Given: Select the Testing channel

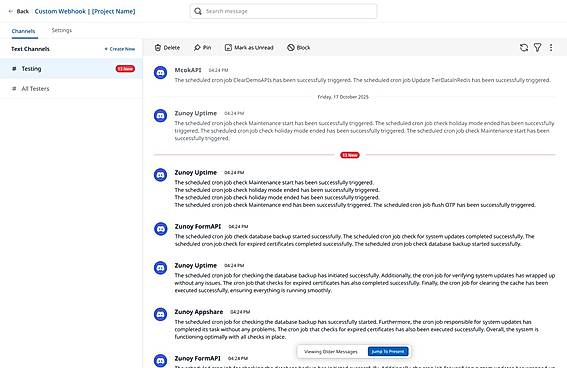Looking at the screenshot, I should point(71,69).
